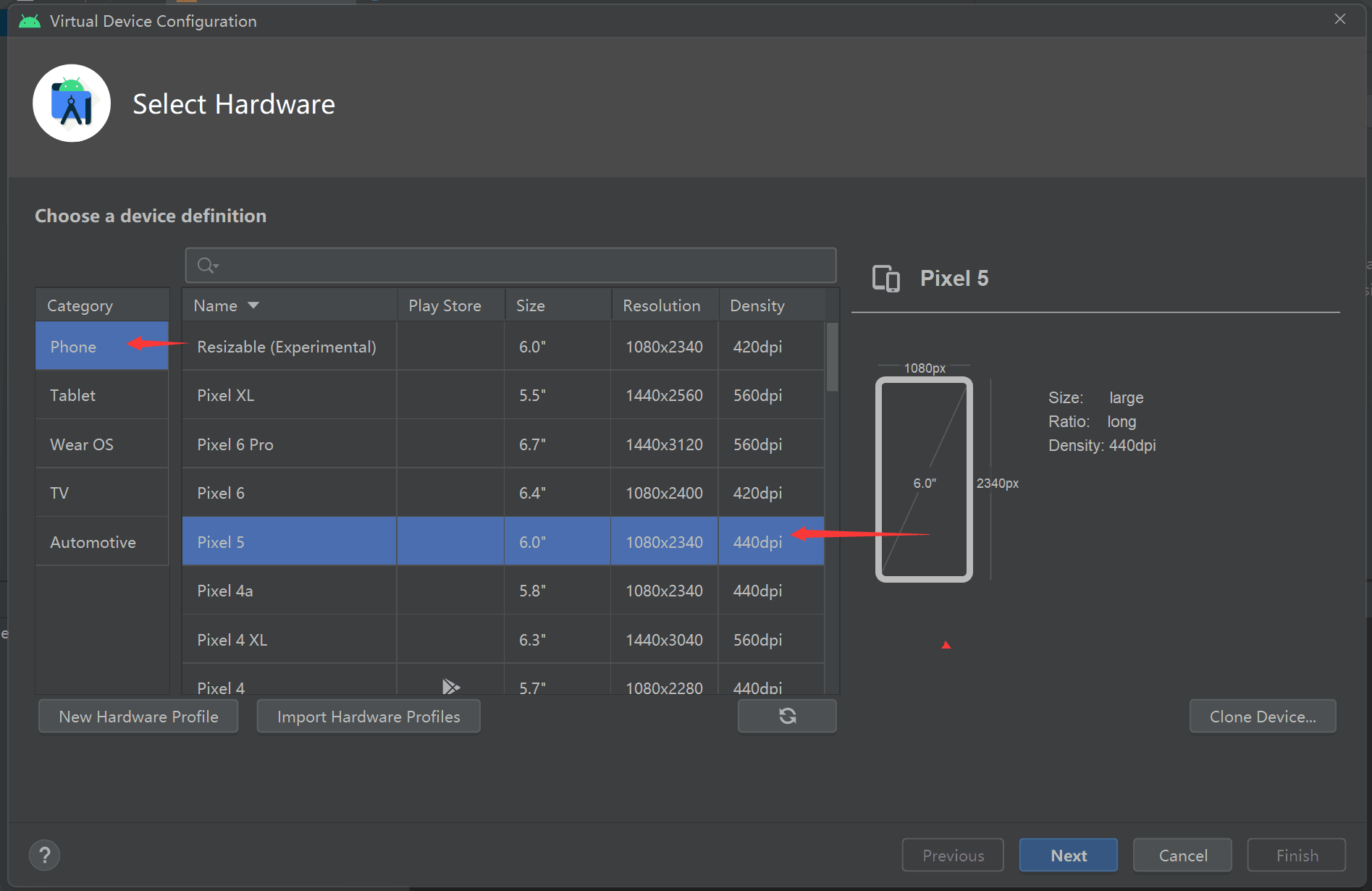Click the 1440x3120 resolution cell
The image size is (1372, 891).
(x=664, y=444)
